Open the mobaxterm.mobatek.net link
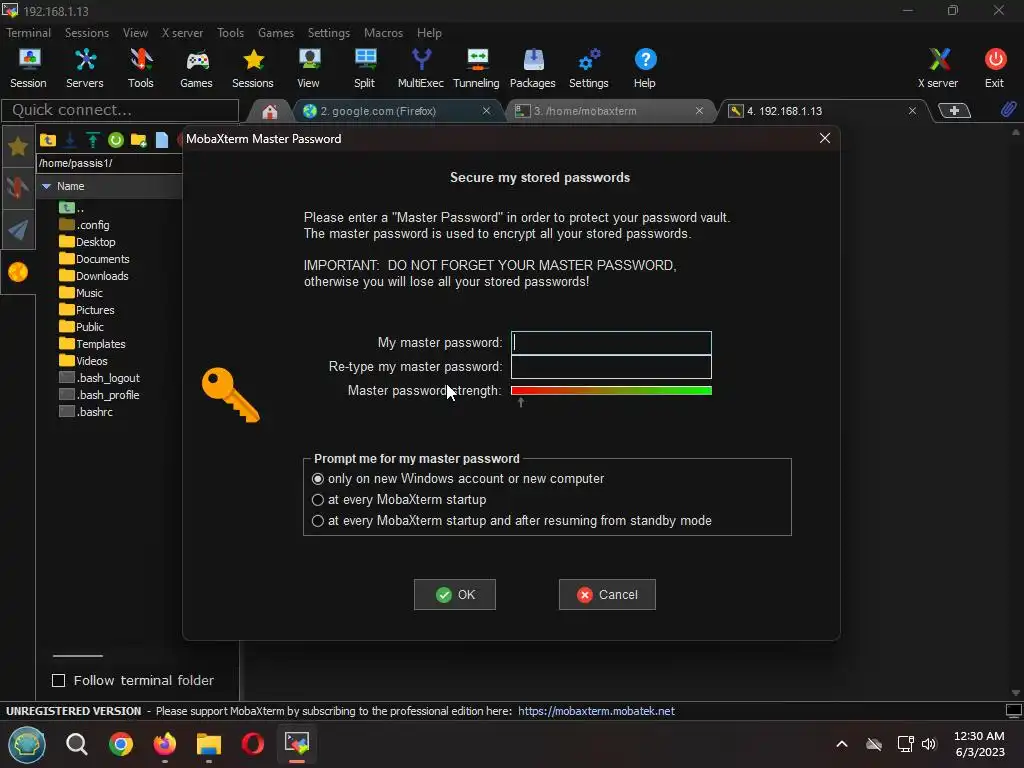The image size is (1024, 768). pos(596,711)
